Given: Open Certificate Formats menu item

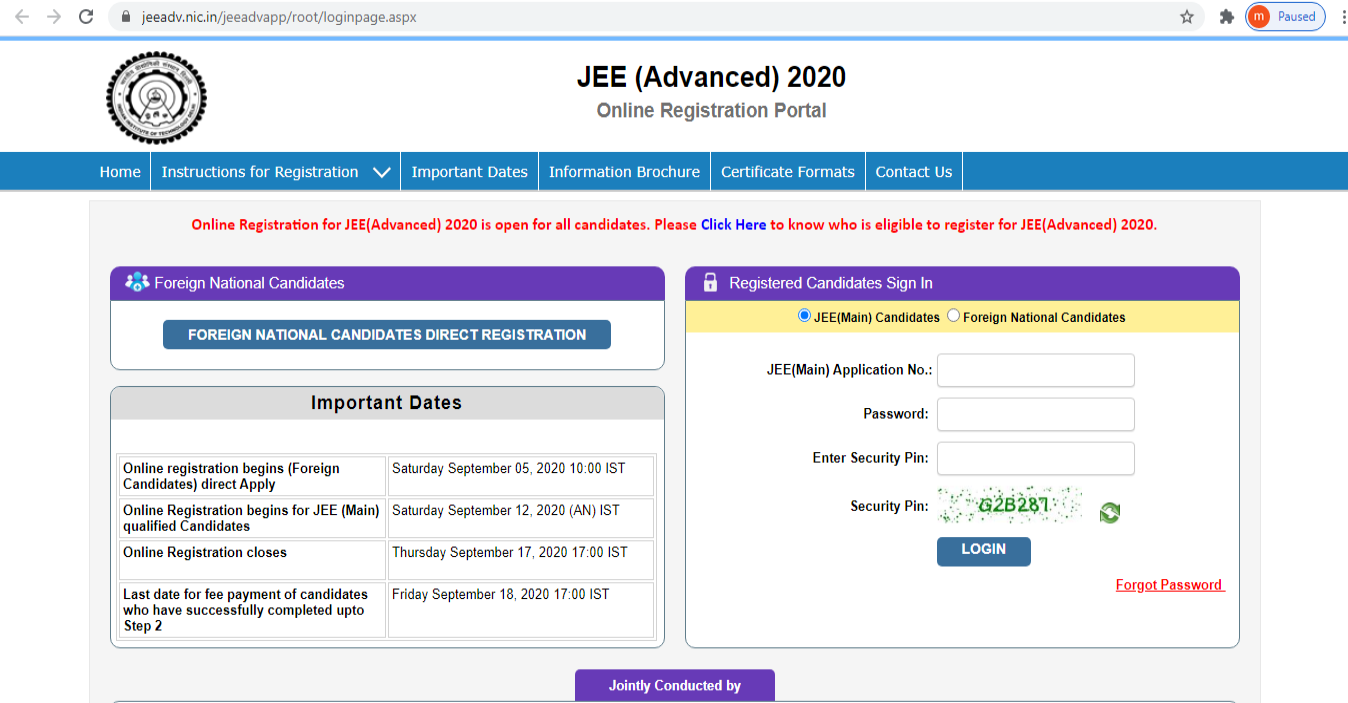Looking at the screenshot, I should 788,172.
